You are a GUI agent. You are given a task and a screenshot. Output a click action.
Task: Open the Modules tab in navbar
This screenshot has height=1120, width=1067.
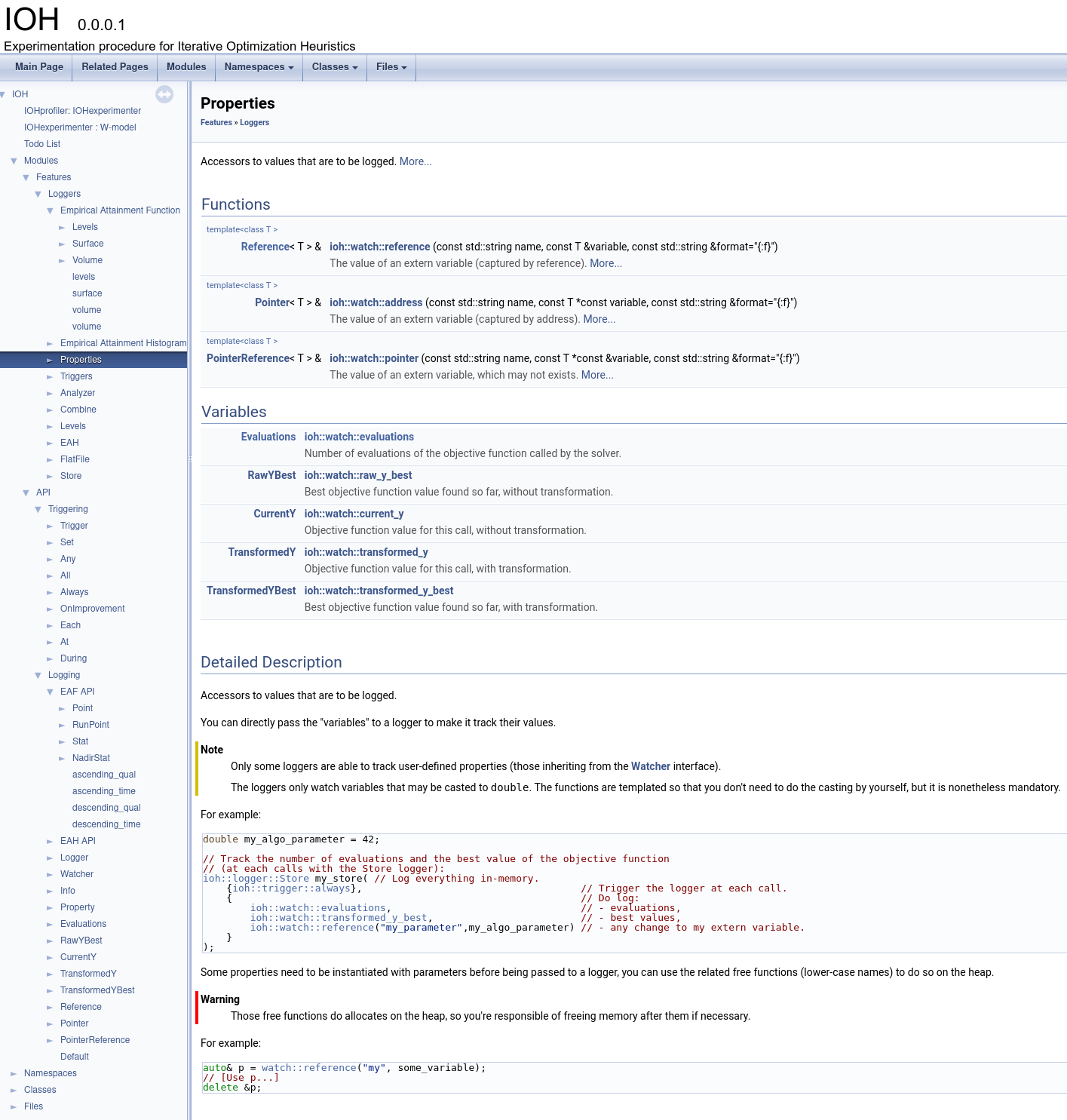click(186, 67)
